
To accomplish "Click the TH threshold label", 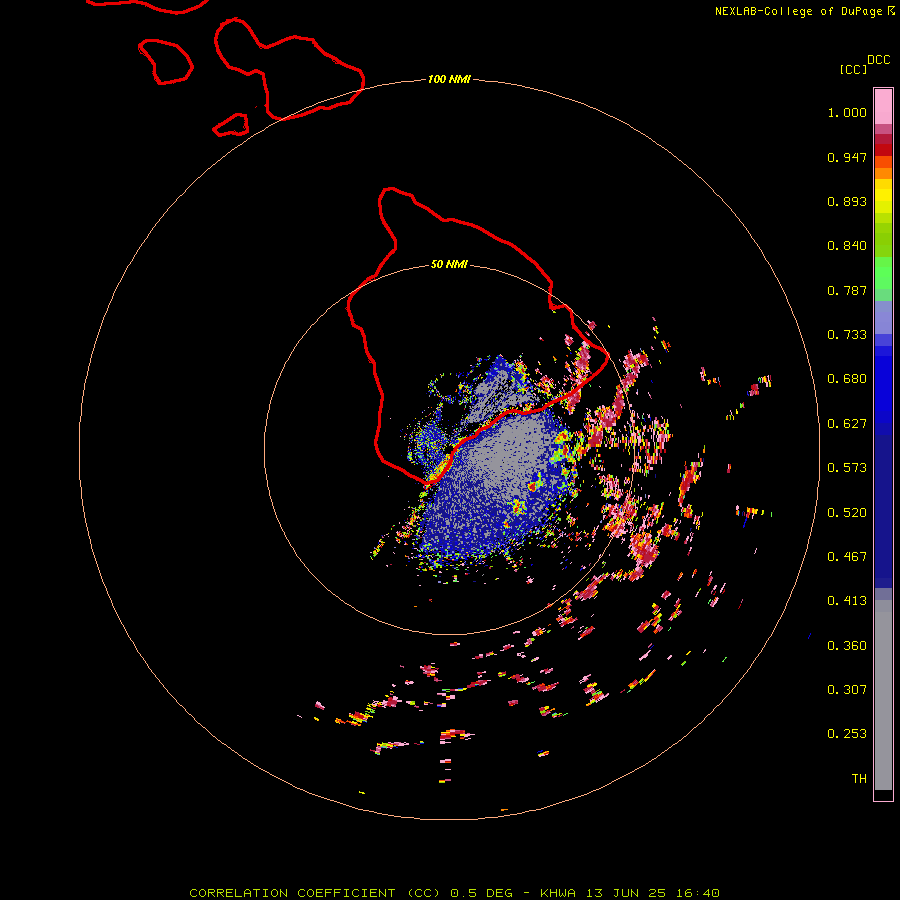I will click(859, 779).
